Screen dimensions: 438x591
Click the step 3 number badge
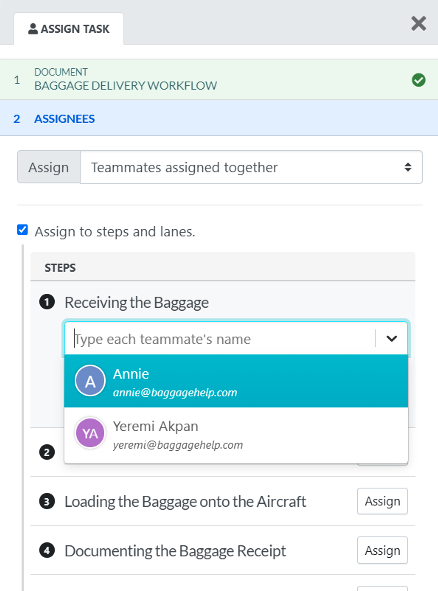[x=47, y=501]
